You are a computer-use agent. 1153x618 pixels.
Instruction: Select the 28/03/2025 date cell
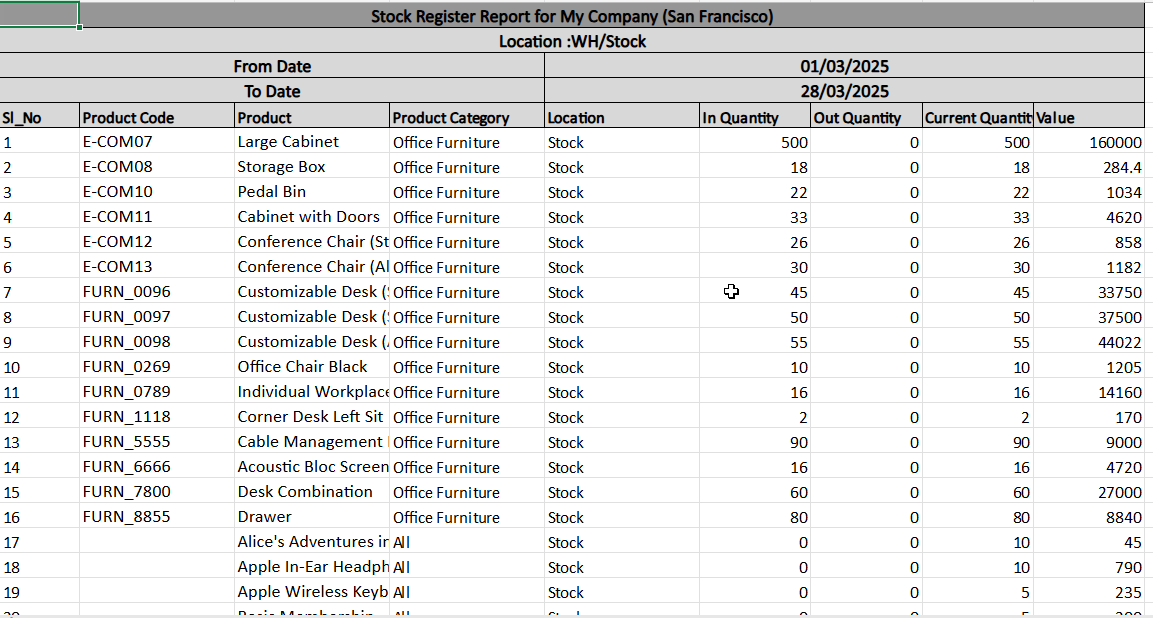(844, 91)
